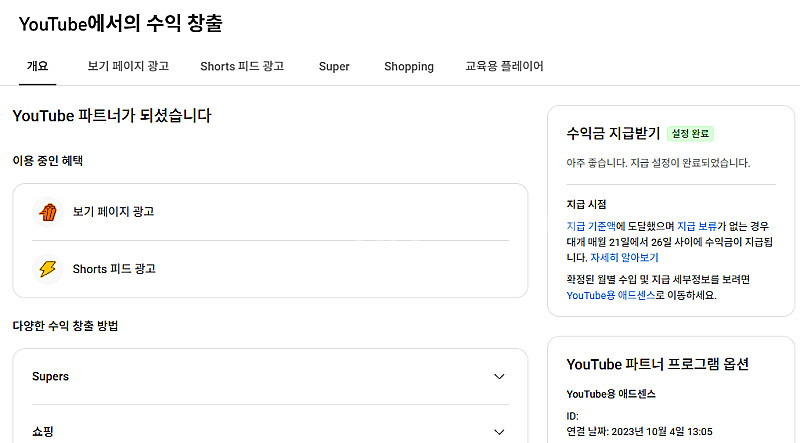800x443 pixels.
Task: Click the lightning bolt Shorts 피드 광고 icon
Action: tap(48, 268)
